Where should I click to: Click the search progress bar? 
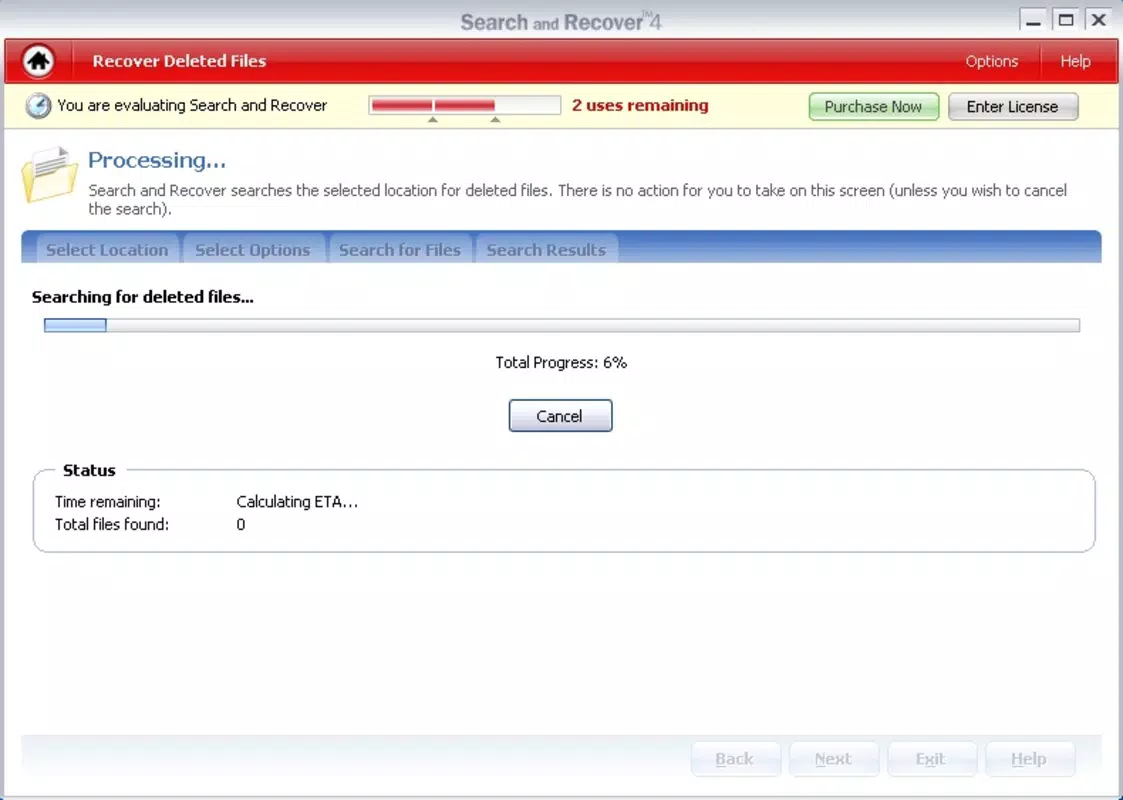coord(562,325)
